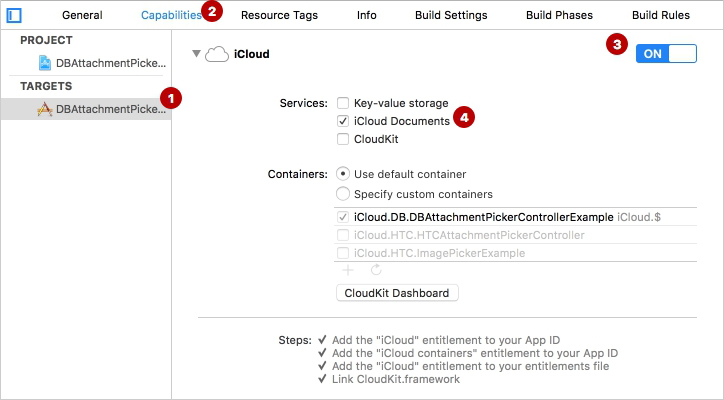Click the PROJECT section header
Screen dimensions: 724x400
(x=46, y=40)
